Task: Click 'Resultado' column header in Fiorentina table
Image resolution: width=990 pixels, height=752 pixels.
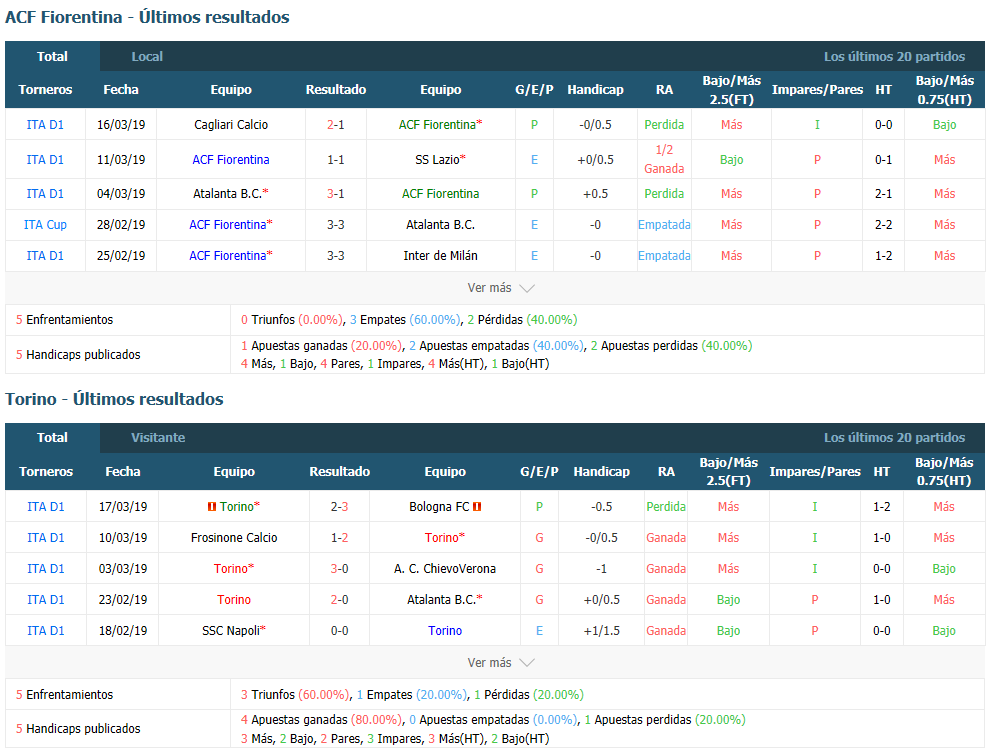Action: [x=336, y=90]
